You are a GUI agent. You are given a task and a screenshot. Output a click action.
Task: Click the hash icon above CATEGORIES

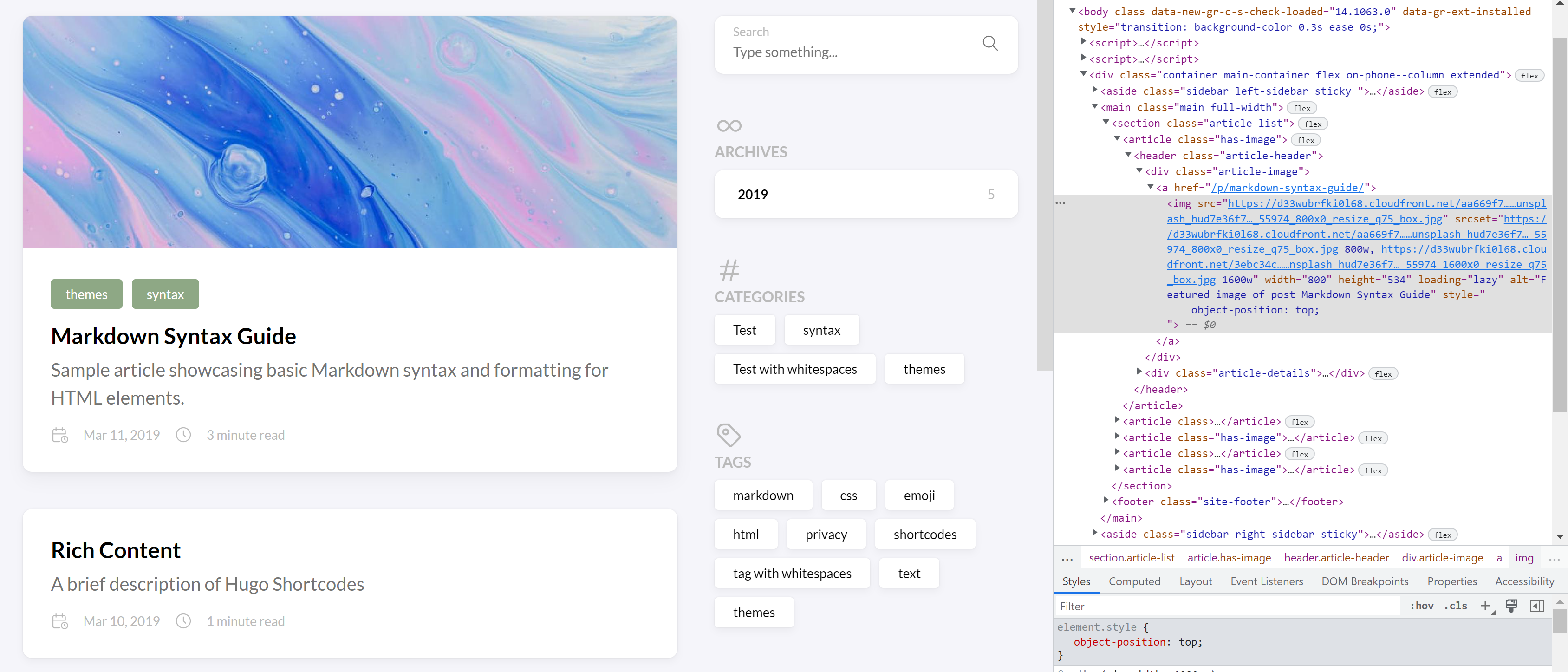coord(729,270)
